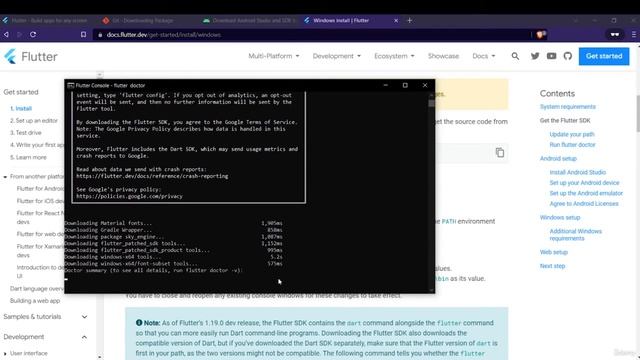The height and width of the screenshot is (360, 640).
Task: Jump to System requirements in Contents
Action: [568, 107]
